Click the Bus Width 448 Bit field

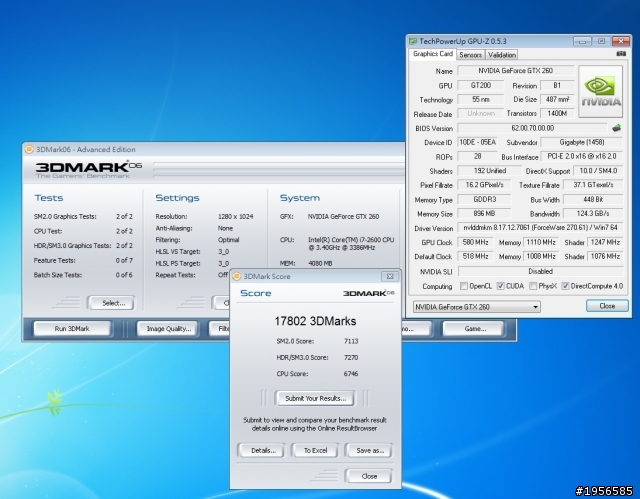pyautogui.click(x=593, y=200)
